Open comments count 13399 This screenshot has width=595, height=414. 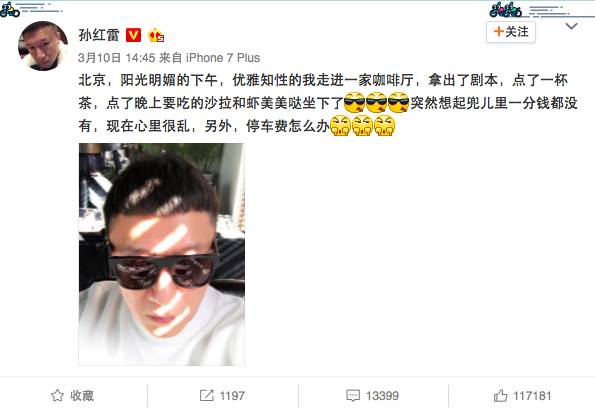click(x=382, y=396)
